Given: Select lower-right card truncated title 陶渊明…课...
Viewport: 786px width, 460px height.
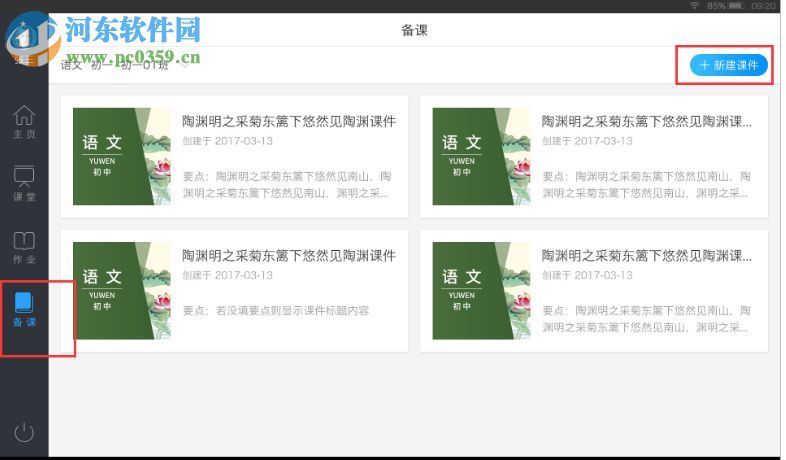Looking at the screenshot, I should (x=647, y=256).
